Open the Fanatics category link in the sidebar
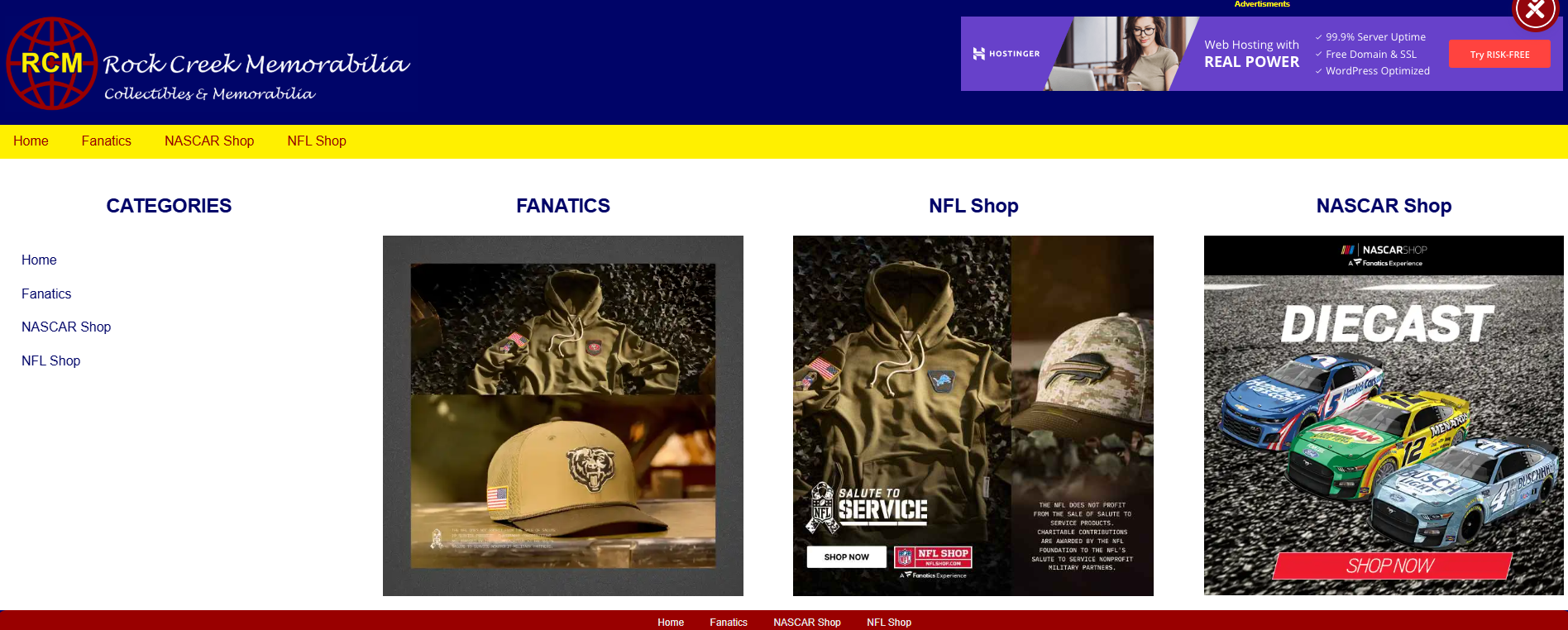Screen dimensions: 1568x630 coord(46,294)
